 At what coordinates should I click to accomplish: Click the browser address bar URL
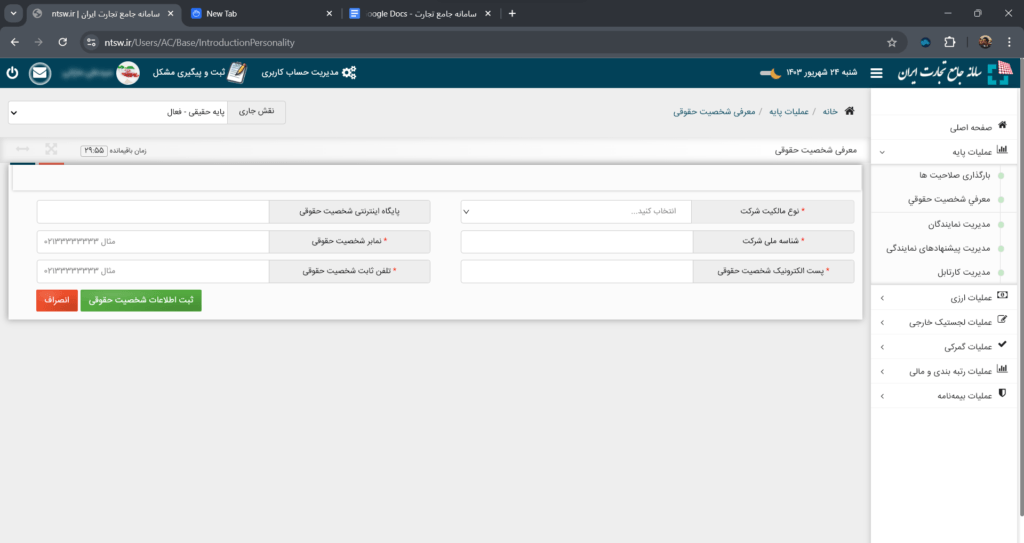pyautogui.click(x=199, y=42)
